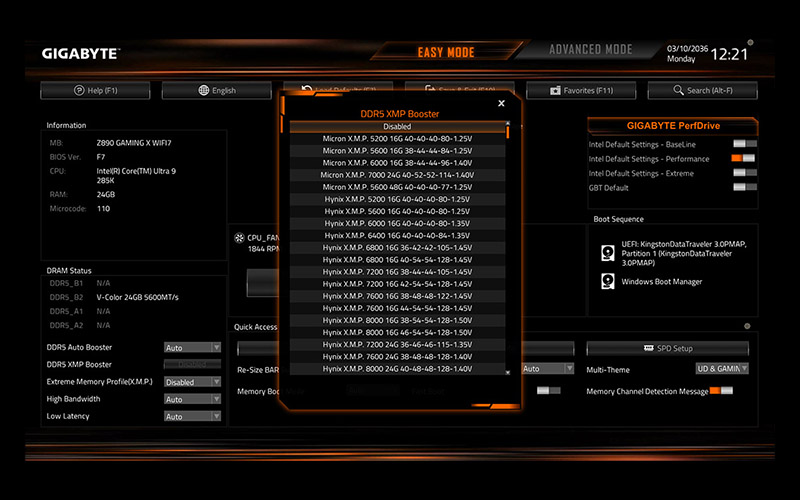Image resolution: width=800 pixels, height=500 pixels.
Task: Open the High Bandwidth dropdown
Action: 192,399
